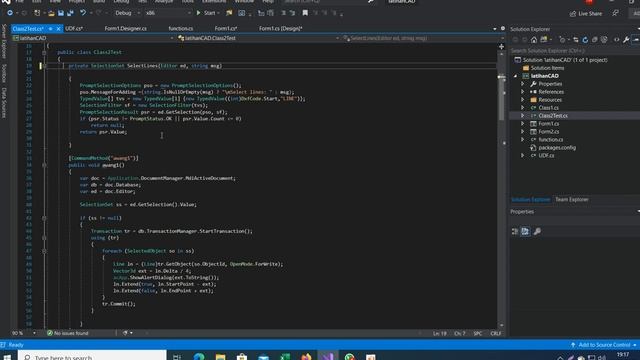Open the Team Explorer tab
This screenshot has height=360, width=640.
point(571,200)
